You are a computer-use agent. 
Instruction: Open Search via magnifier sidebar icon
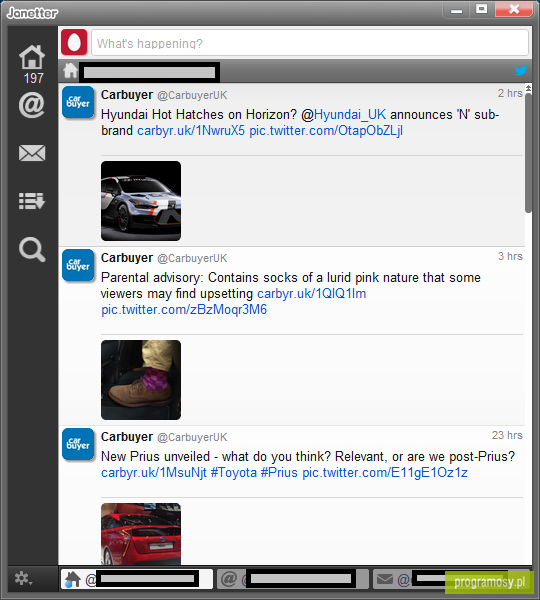32,249
